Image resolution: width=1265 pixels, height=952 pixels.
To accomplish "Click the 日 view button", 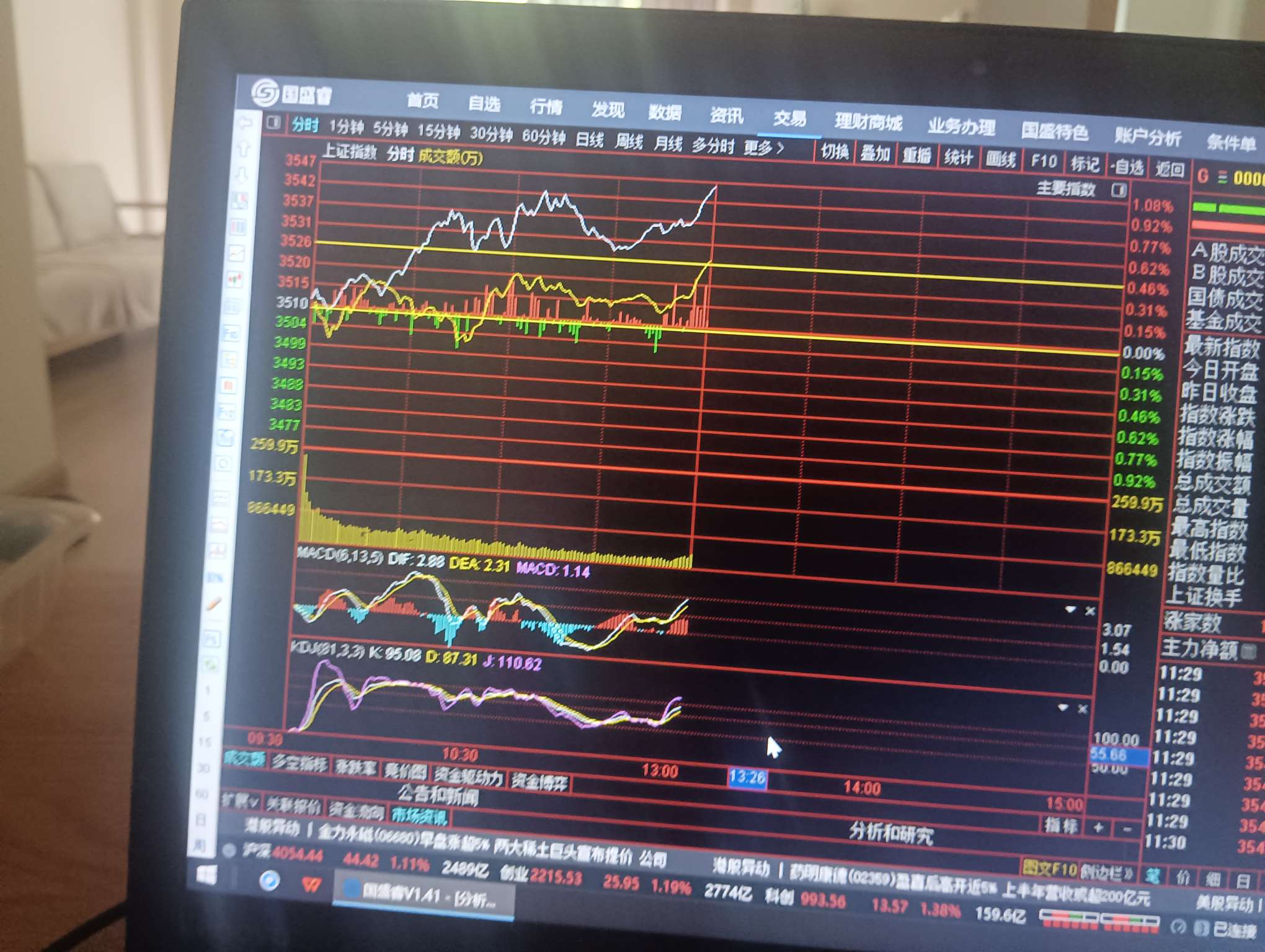I will [1243, 880].
